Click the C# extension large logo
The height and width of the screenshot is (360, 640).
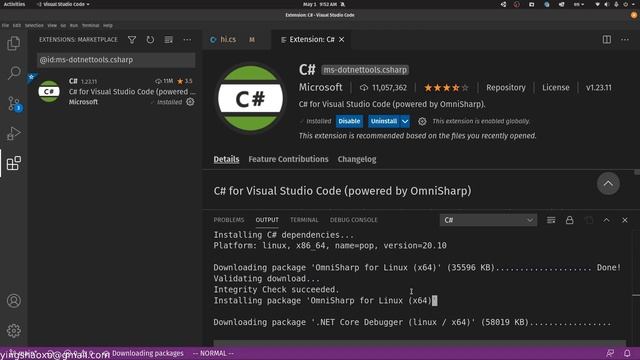coord(250,99)
